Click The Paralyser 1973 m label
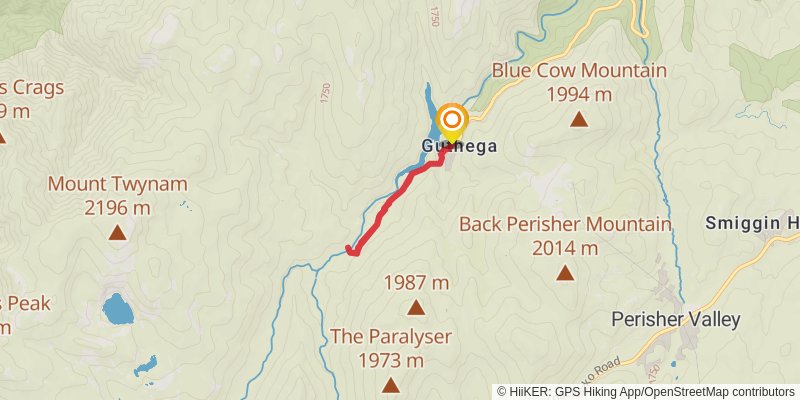The image size is (800, 400). (390, 348)
